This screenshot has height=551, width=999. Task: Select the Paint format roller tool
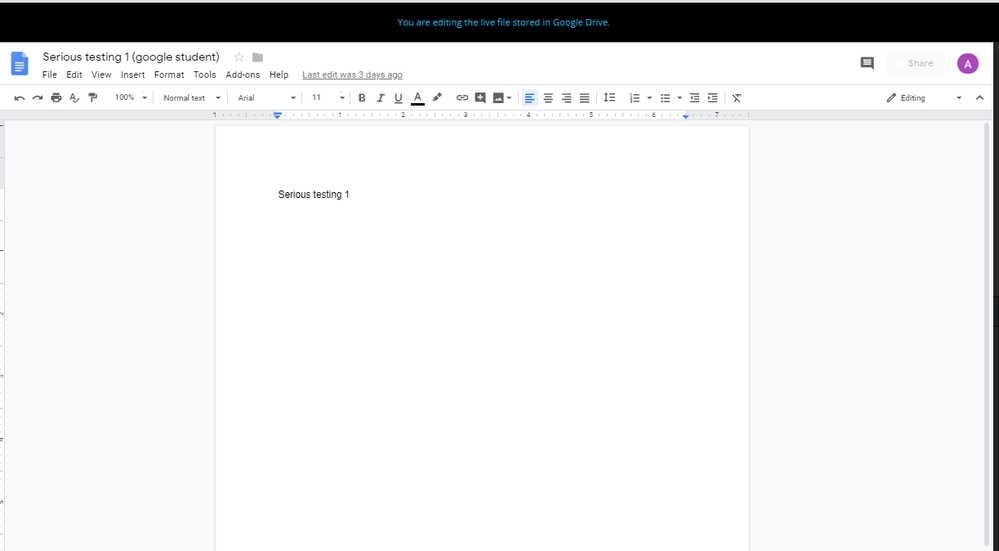93,98
